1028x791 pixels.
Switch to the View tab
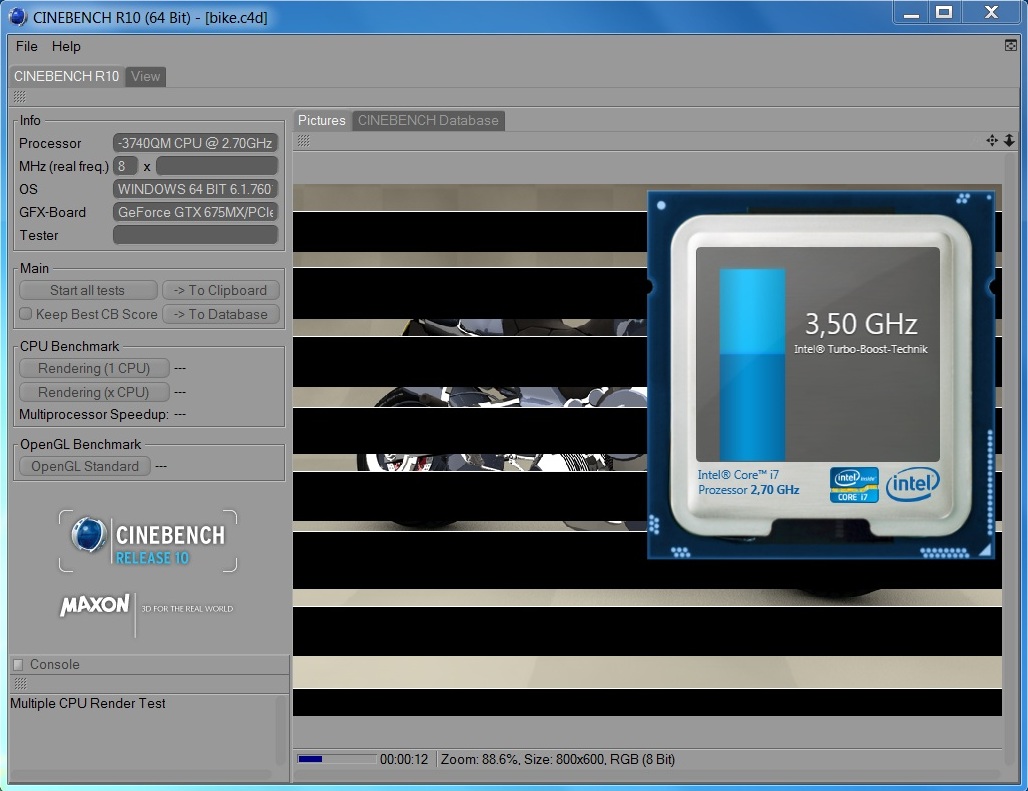(x=146, y=76)
